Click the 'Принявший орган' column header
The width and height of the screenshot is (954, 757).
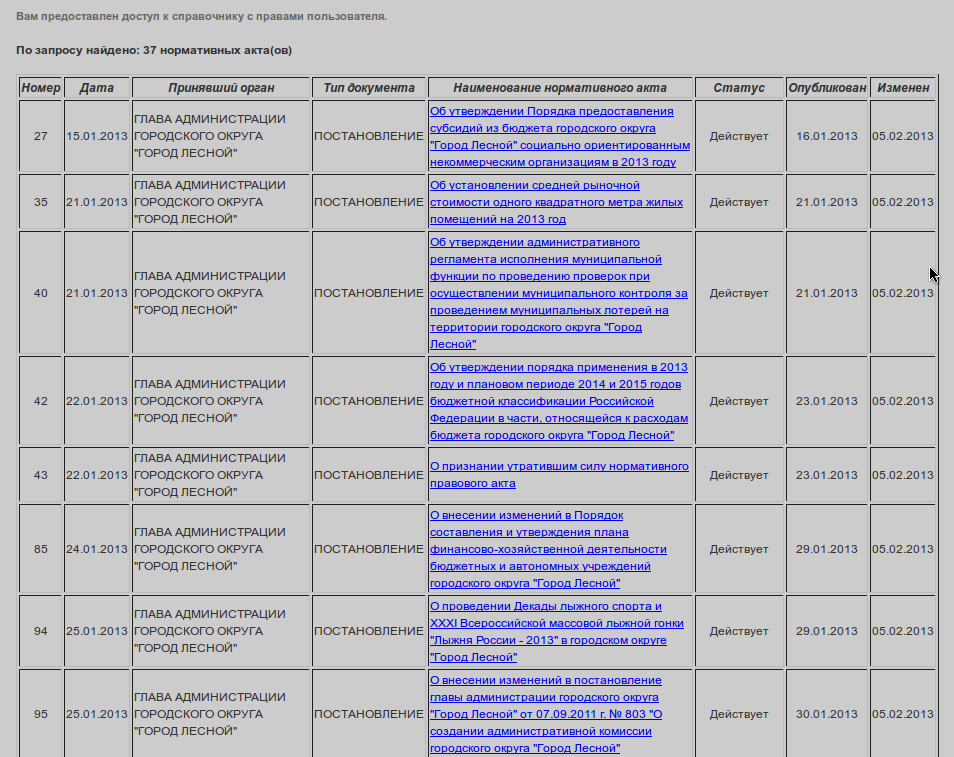point(221,88)
